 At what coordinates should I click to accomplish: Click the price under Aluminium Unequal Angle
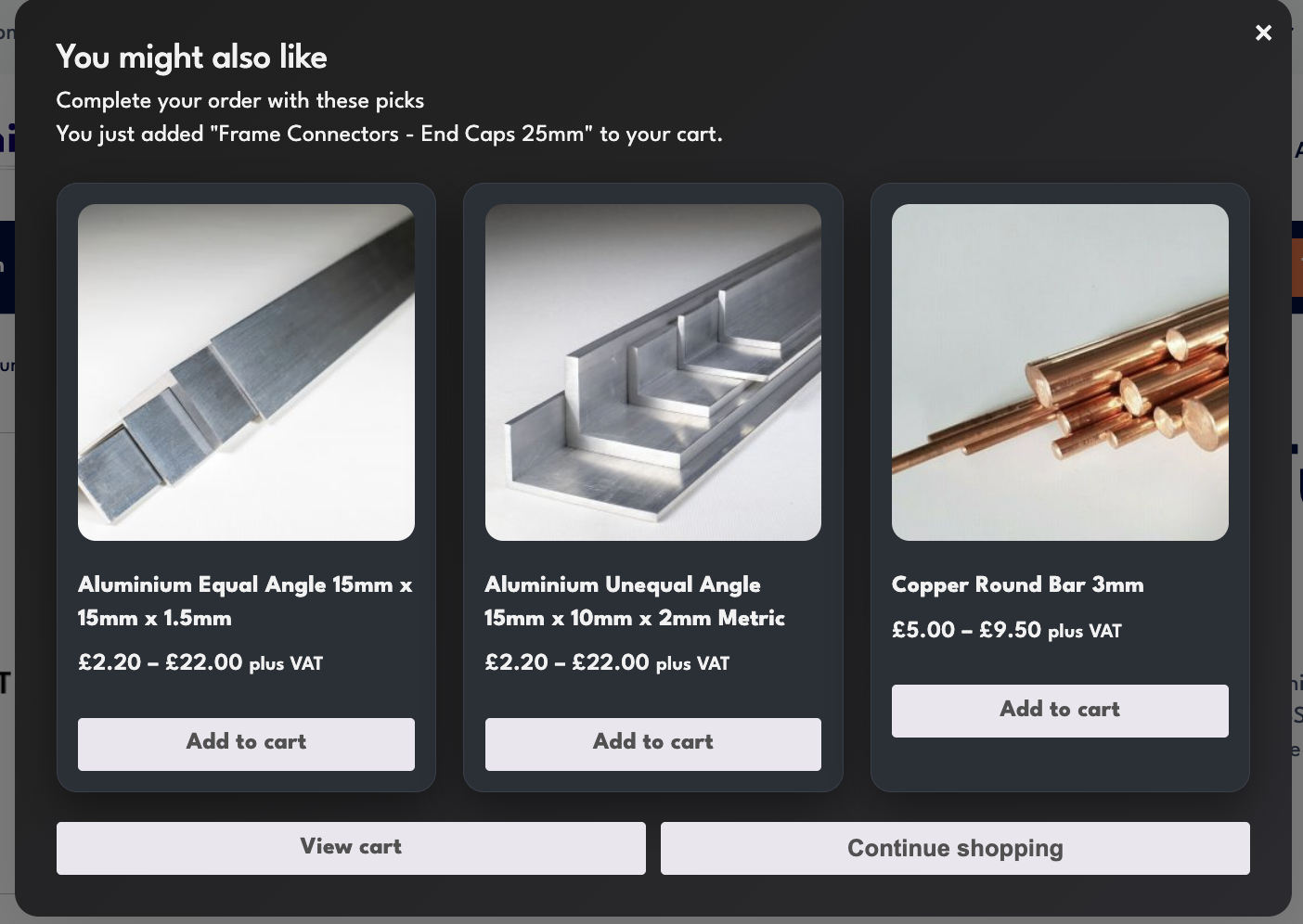pos(567,662)
